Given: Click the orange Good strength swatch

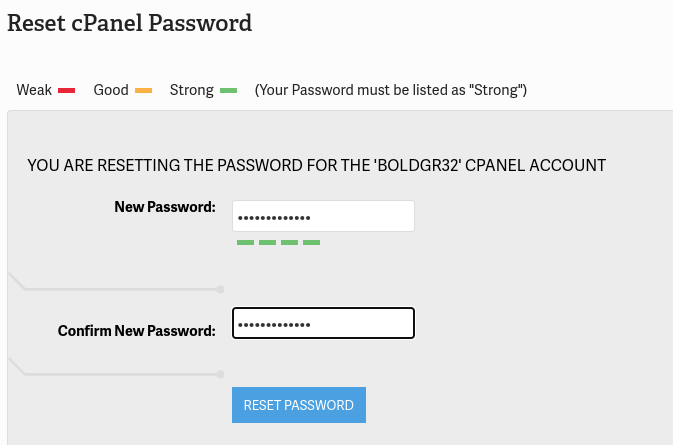Looking at the screenshot, I should click(143, 91).
